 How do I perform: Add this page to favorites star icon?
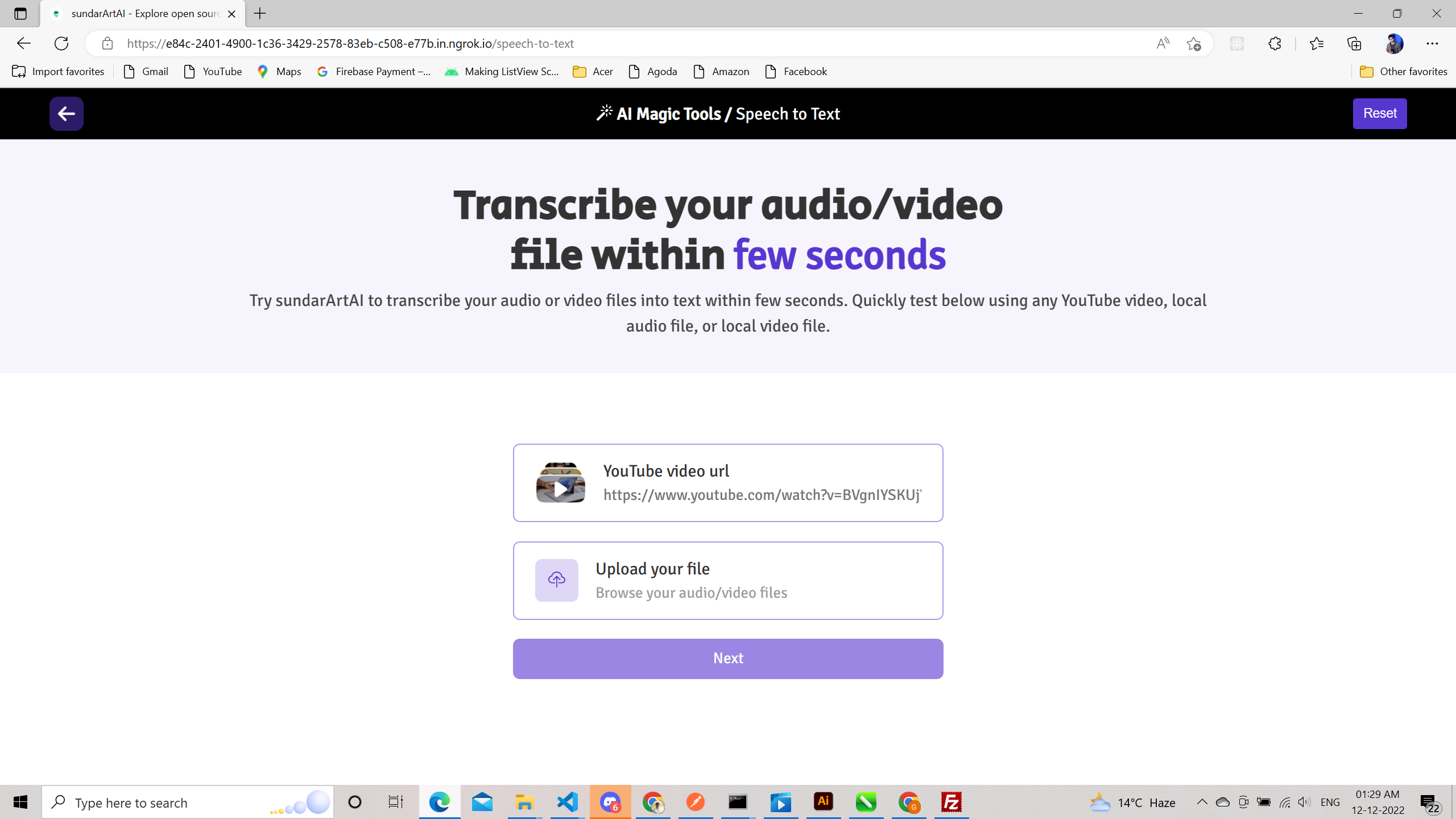(x=1193, y=43)
